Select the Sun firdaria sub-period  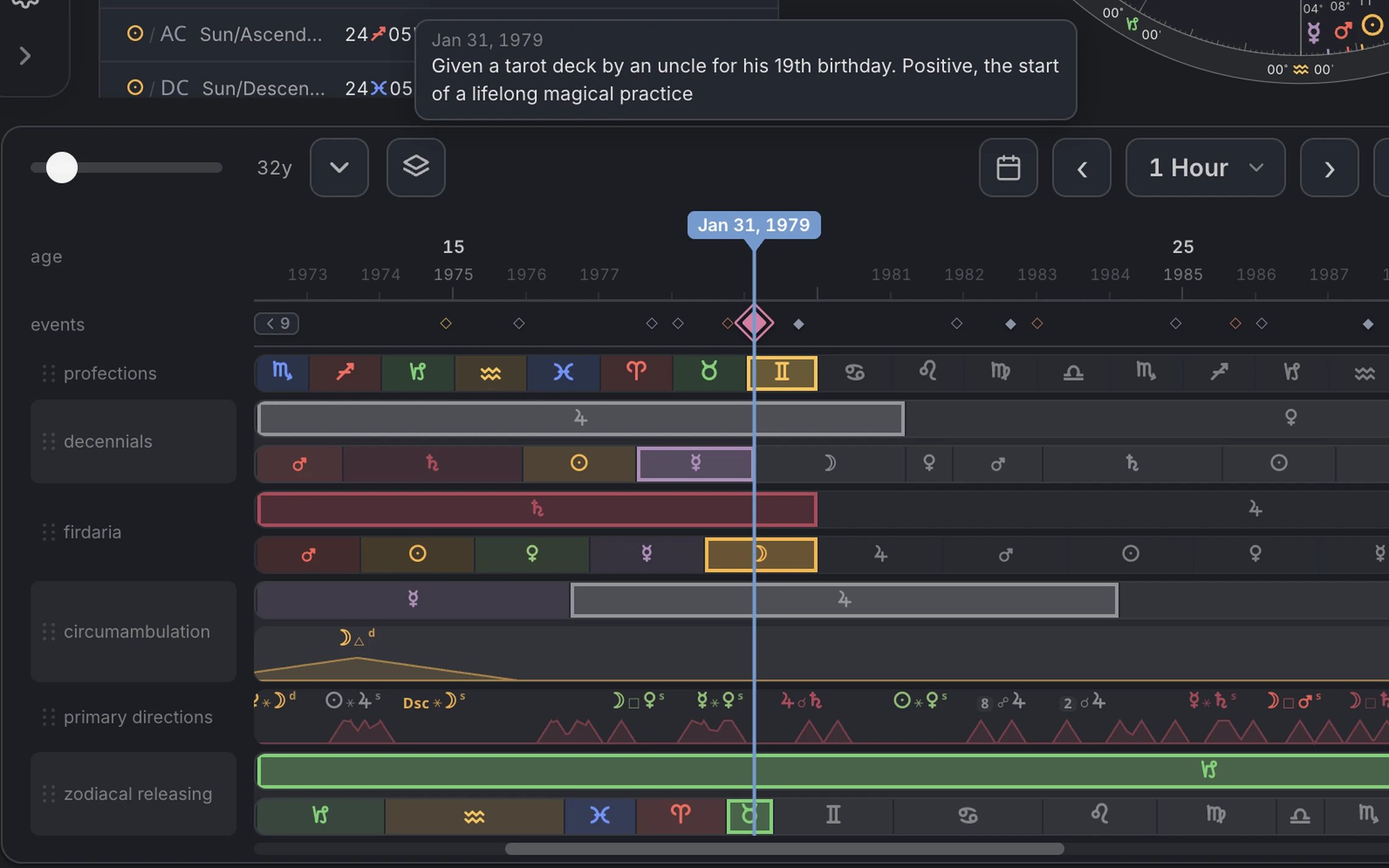(417, 554)
